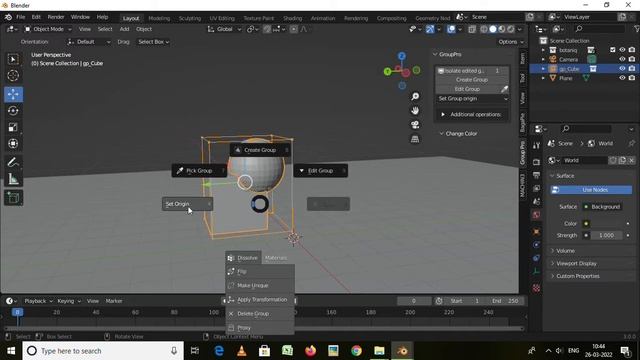Open the Default orientation dropdown

click(x=89, y=42)
